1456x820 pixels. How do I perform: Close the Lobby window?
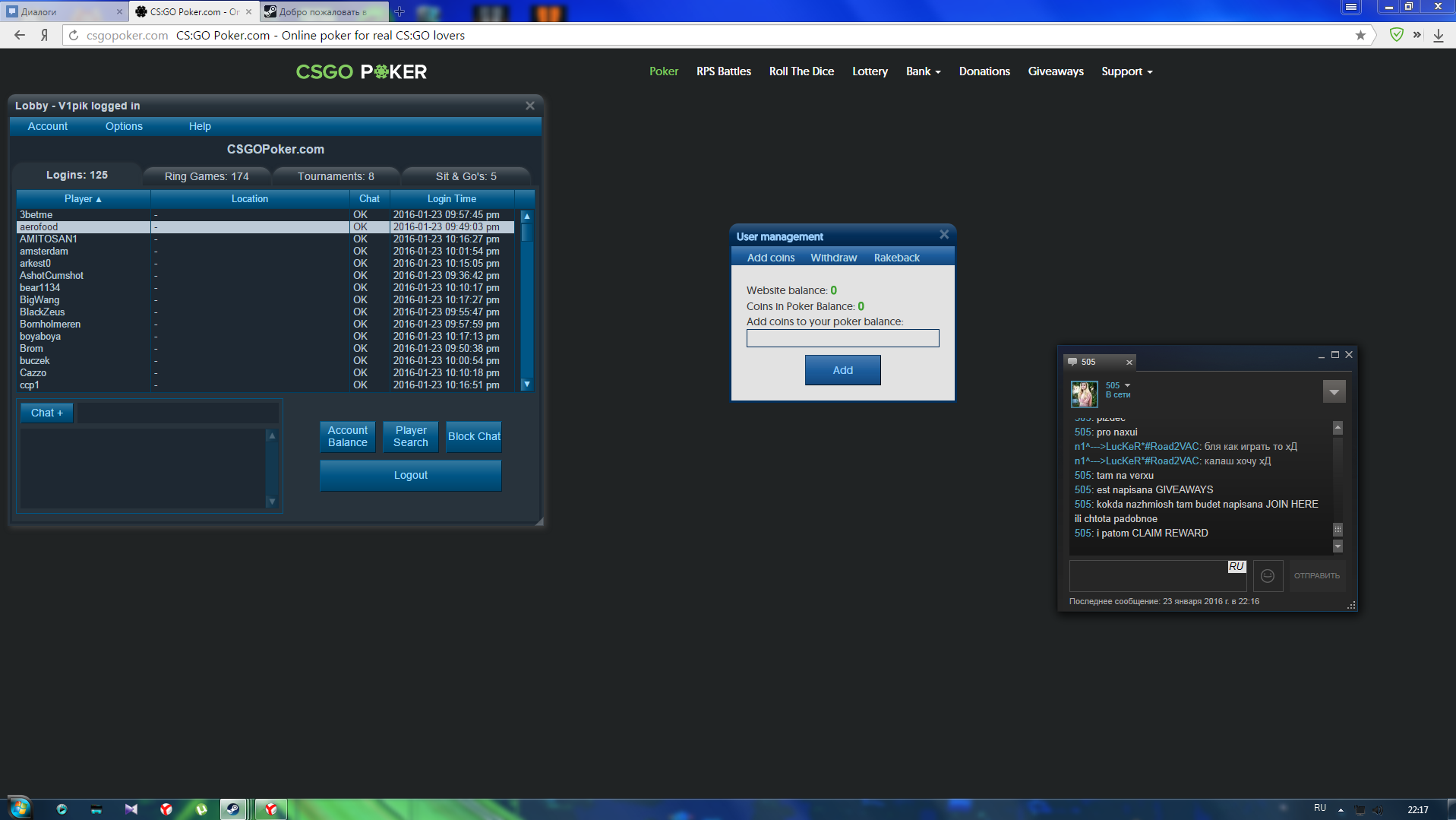530,106
